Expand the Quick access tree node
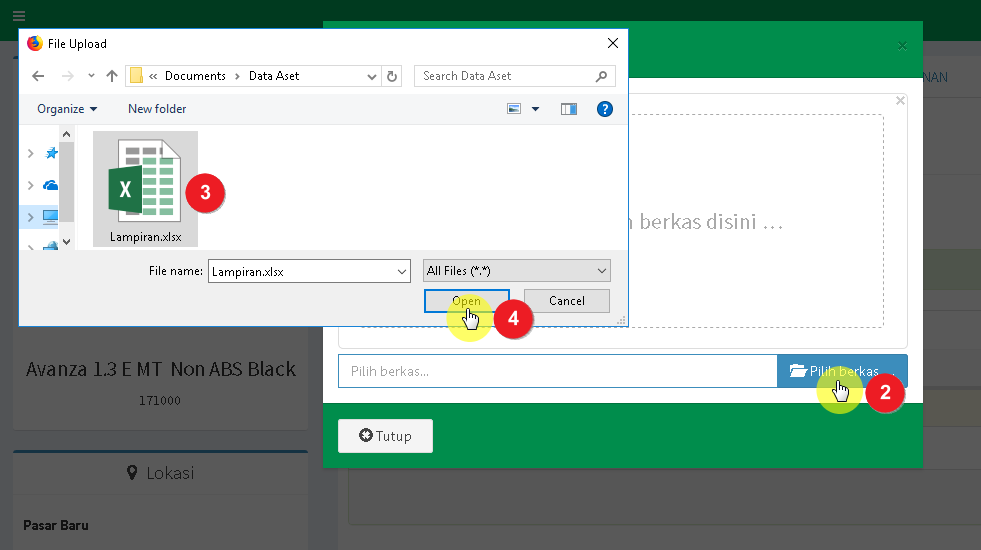The image size is (981, 550). tap(31, 153)
